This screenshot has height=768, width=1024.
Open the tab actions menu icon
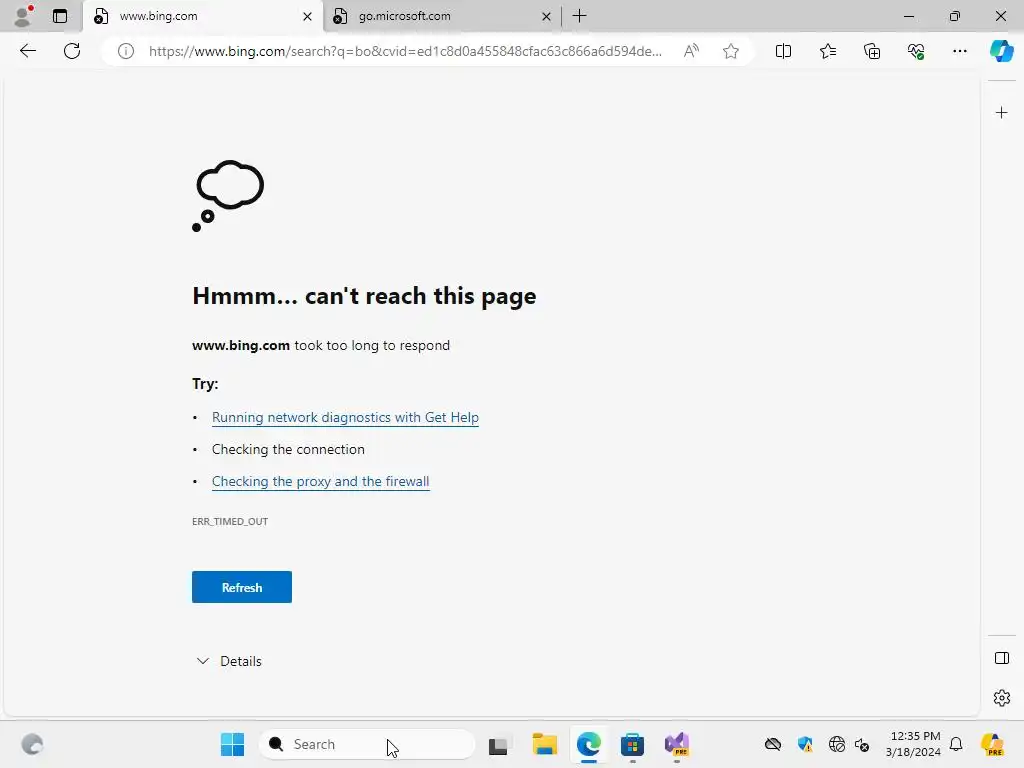pos(60,16)
